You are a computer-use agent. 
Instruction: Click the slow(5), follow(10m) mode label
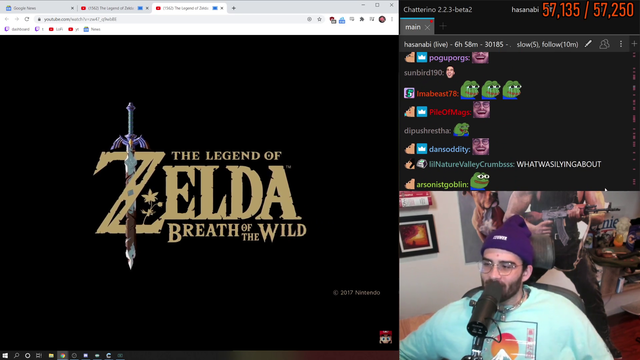tap(547, 44)
